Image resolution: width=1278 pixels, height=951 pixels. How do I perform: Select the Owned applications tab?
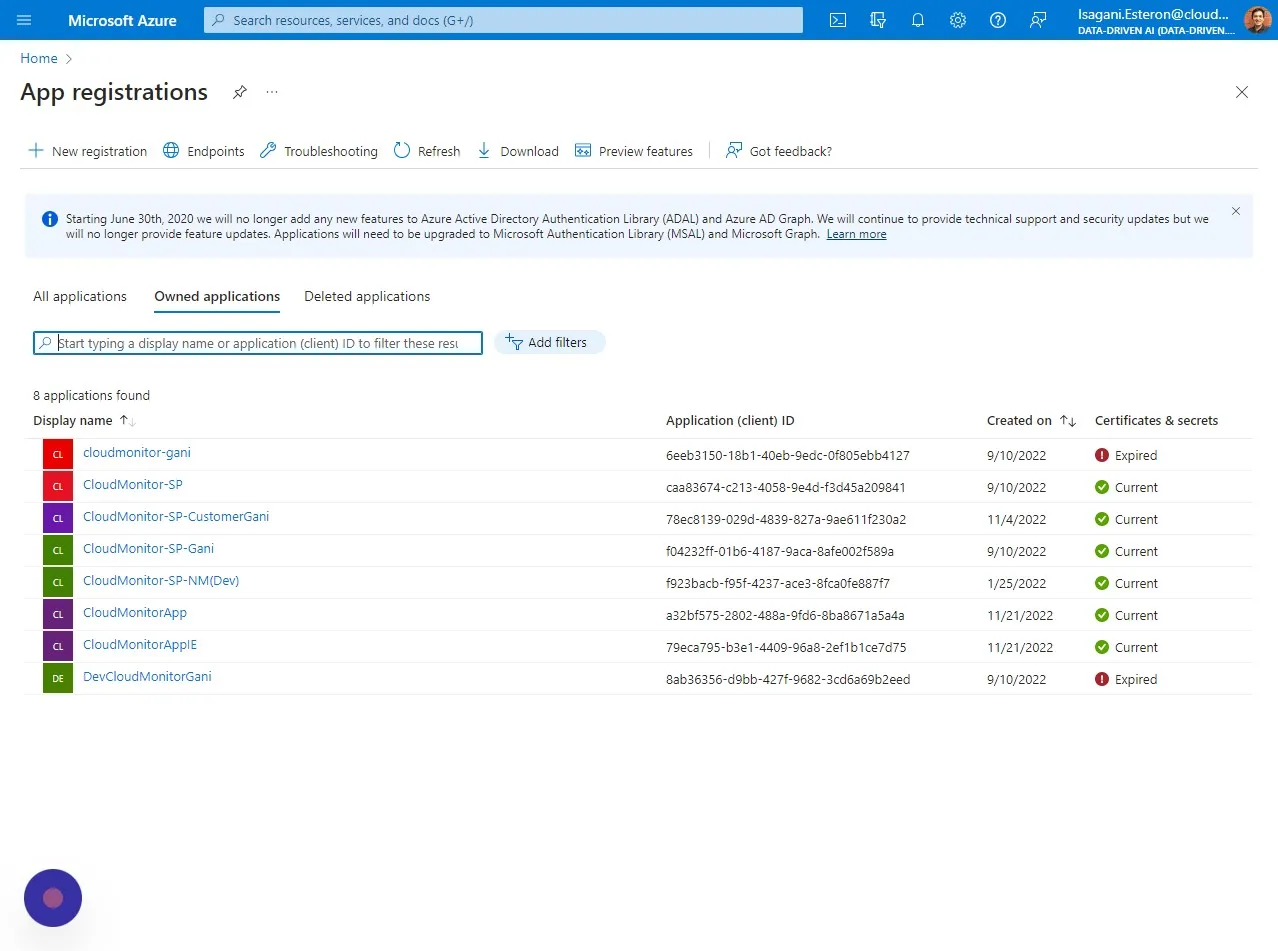(217, 296)
